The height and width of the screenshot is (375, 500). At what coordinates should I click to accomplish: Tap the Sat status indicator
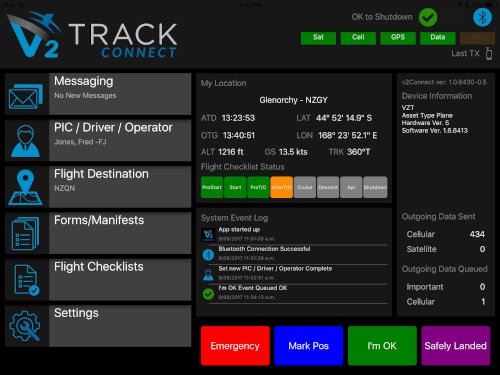pyautogui.click(x=318, y=38)
